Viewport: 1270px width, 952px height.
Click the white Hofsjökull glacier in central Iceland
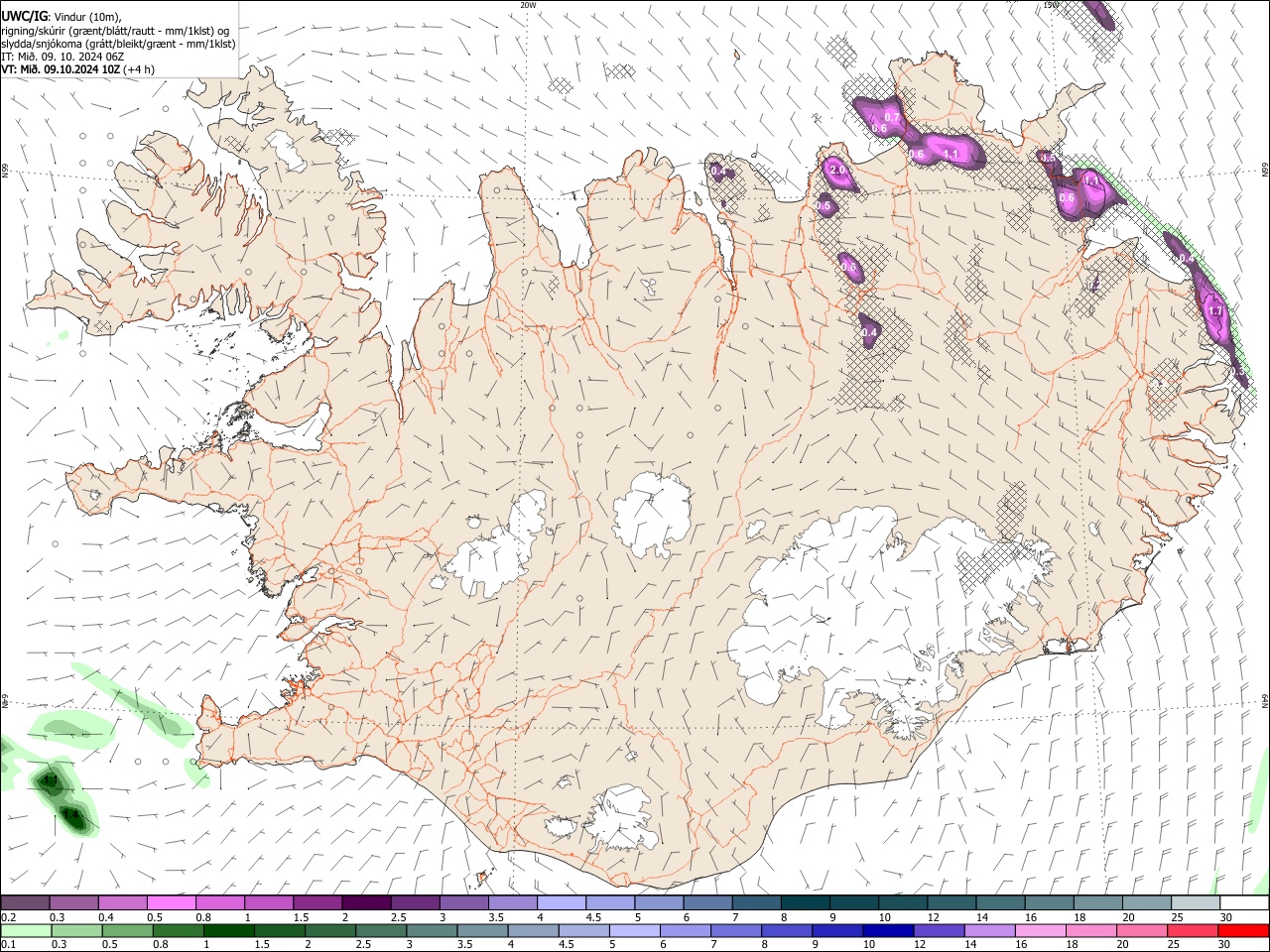pyautogui.click(x=652, y=514)
